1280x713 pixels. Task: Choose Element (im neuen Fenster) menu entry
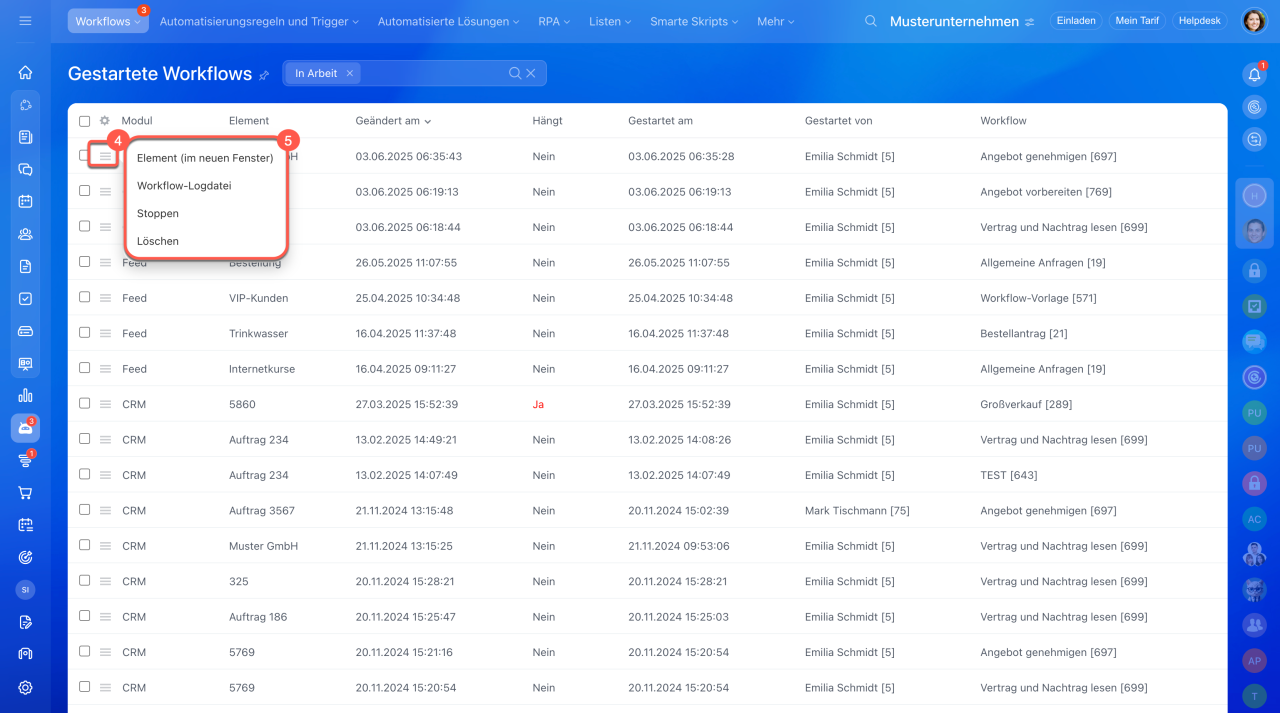coord(205,158)
